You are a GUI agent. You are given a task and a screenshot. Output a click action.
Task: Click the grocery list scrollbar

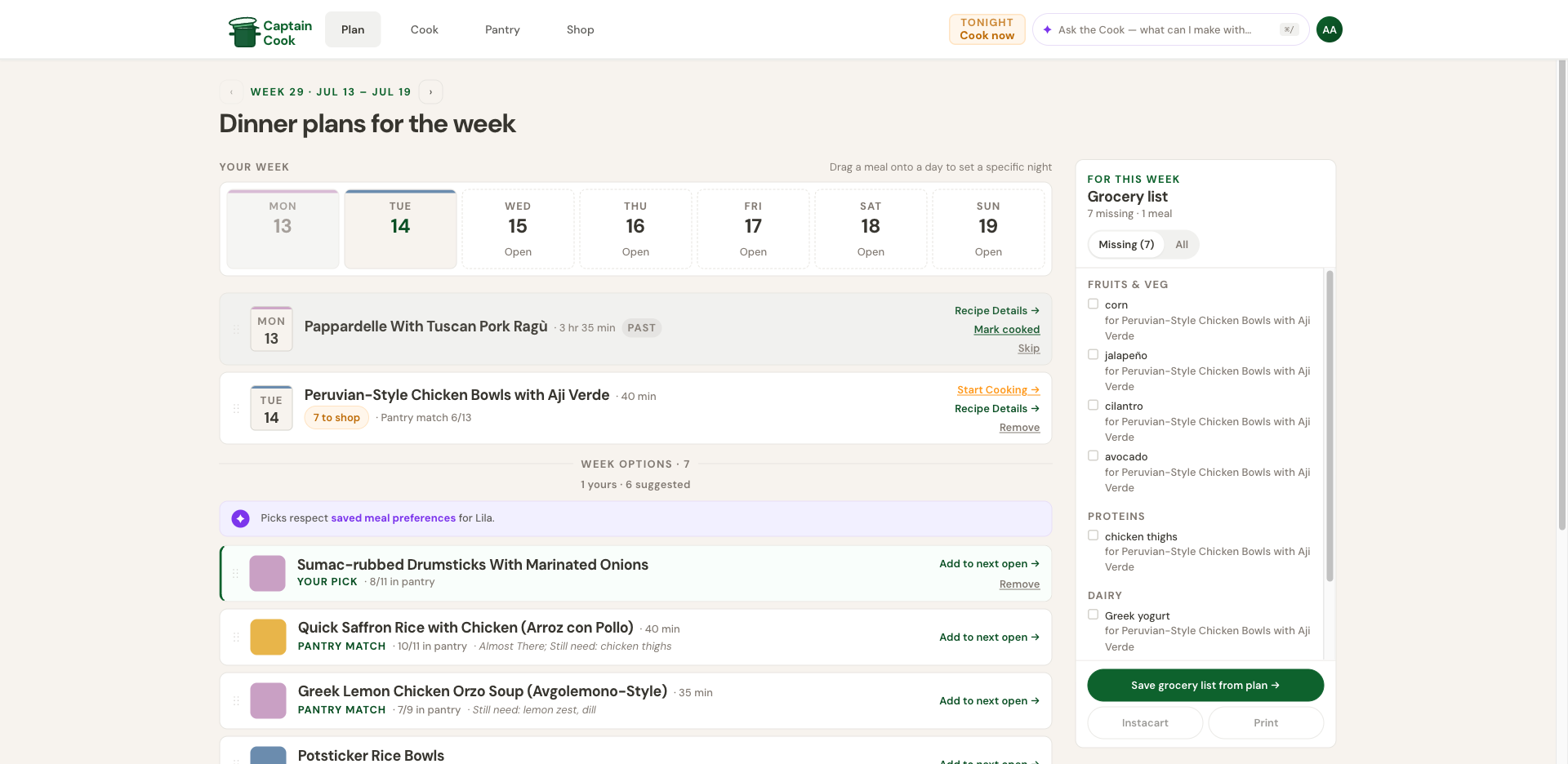(x=1330, y=424)
